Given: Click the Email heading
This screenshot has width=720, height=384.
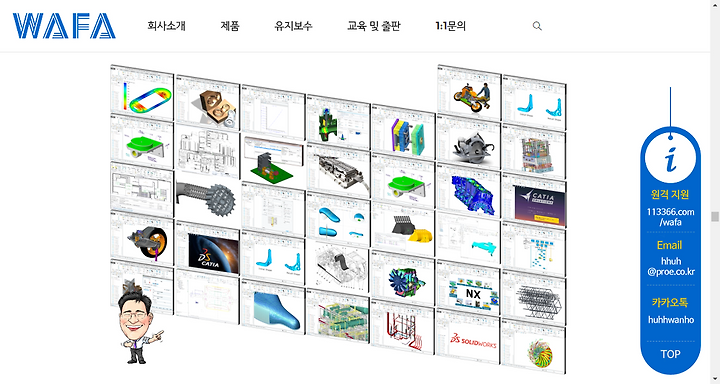Looking at the screenshot, I should tap(669, 245).
